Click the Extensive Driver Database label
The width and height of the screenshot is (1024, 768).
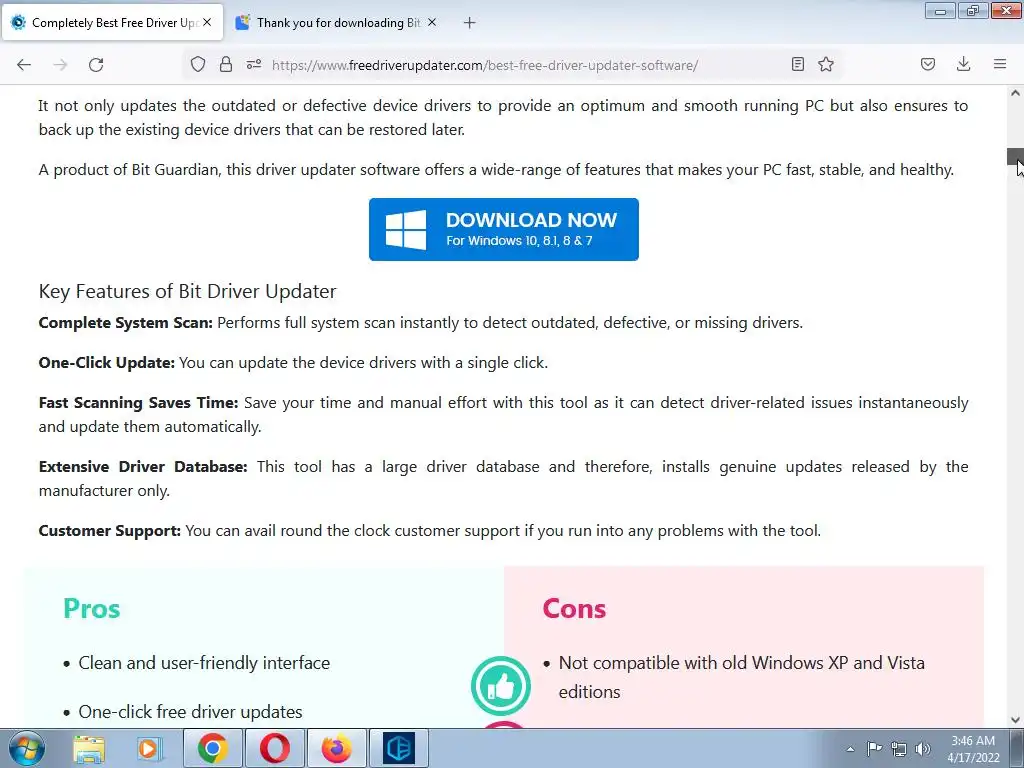pos(143,466)
